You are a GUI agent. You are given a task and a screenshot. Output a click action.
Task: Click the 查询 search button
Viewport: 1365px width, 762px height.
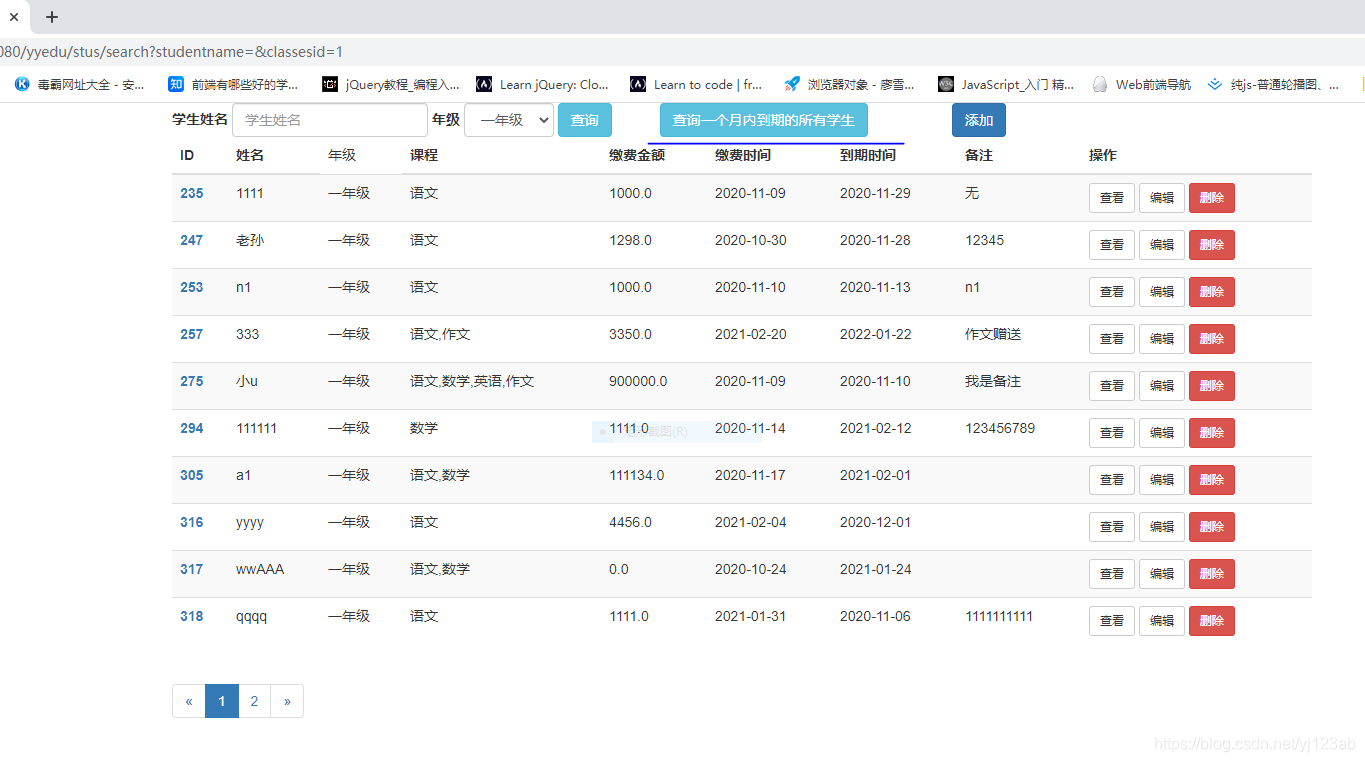pos(585,120)
